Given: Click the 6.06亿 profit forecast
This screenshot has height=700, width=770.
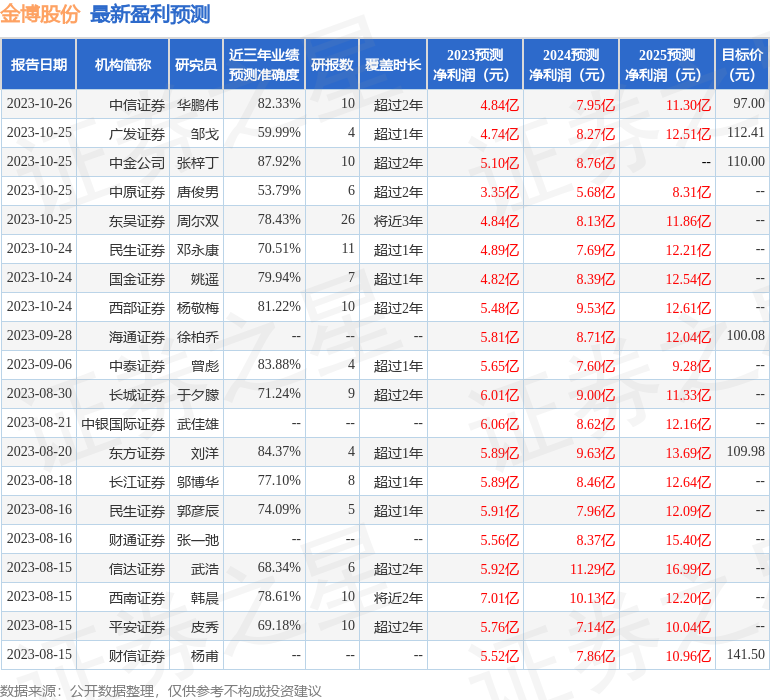Looking at the screenshot, I should 499,424.
